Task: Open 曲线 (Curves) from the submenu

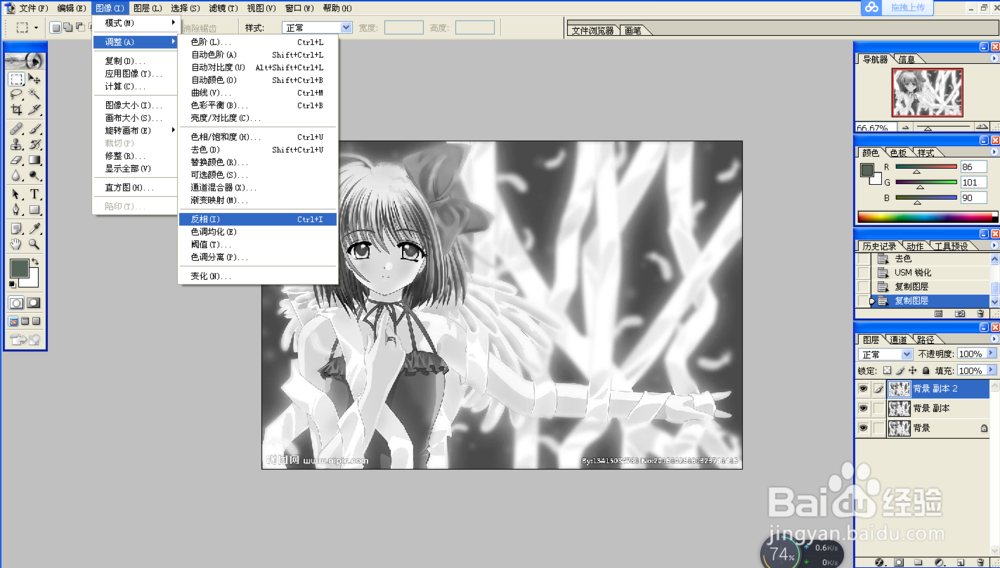Action: tap(258, 93)
